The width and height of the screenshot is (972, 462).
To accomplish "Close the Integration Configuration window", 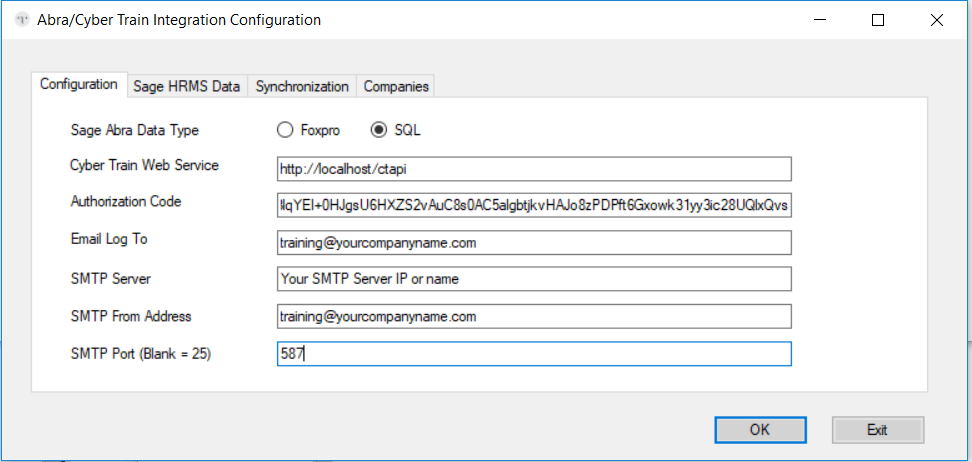I will click(x=937, y=20).
